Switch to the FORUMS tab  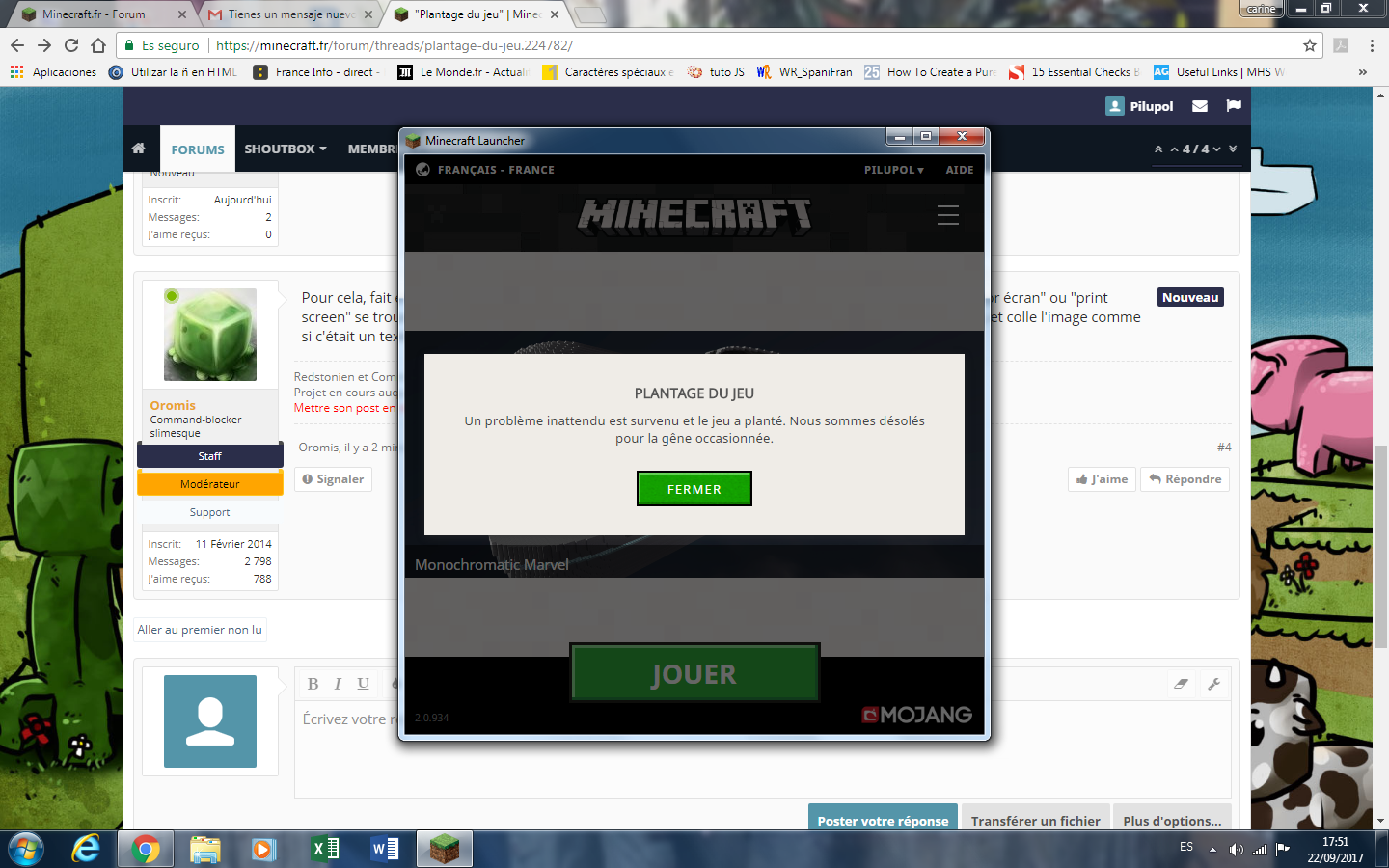pyautogui.click(x=198, y=149)
